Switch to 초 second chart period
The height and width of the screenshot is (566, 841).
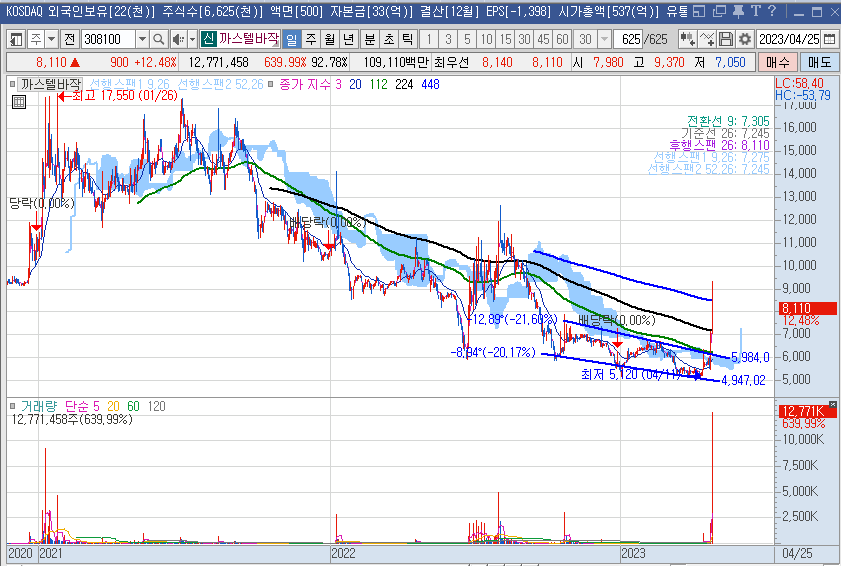pyautogui.click(x=389, y=39)
